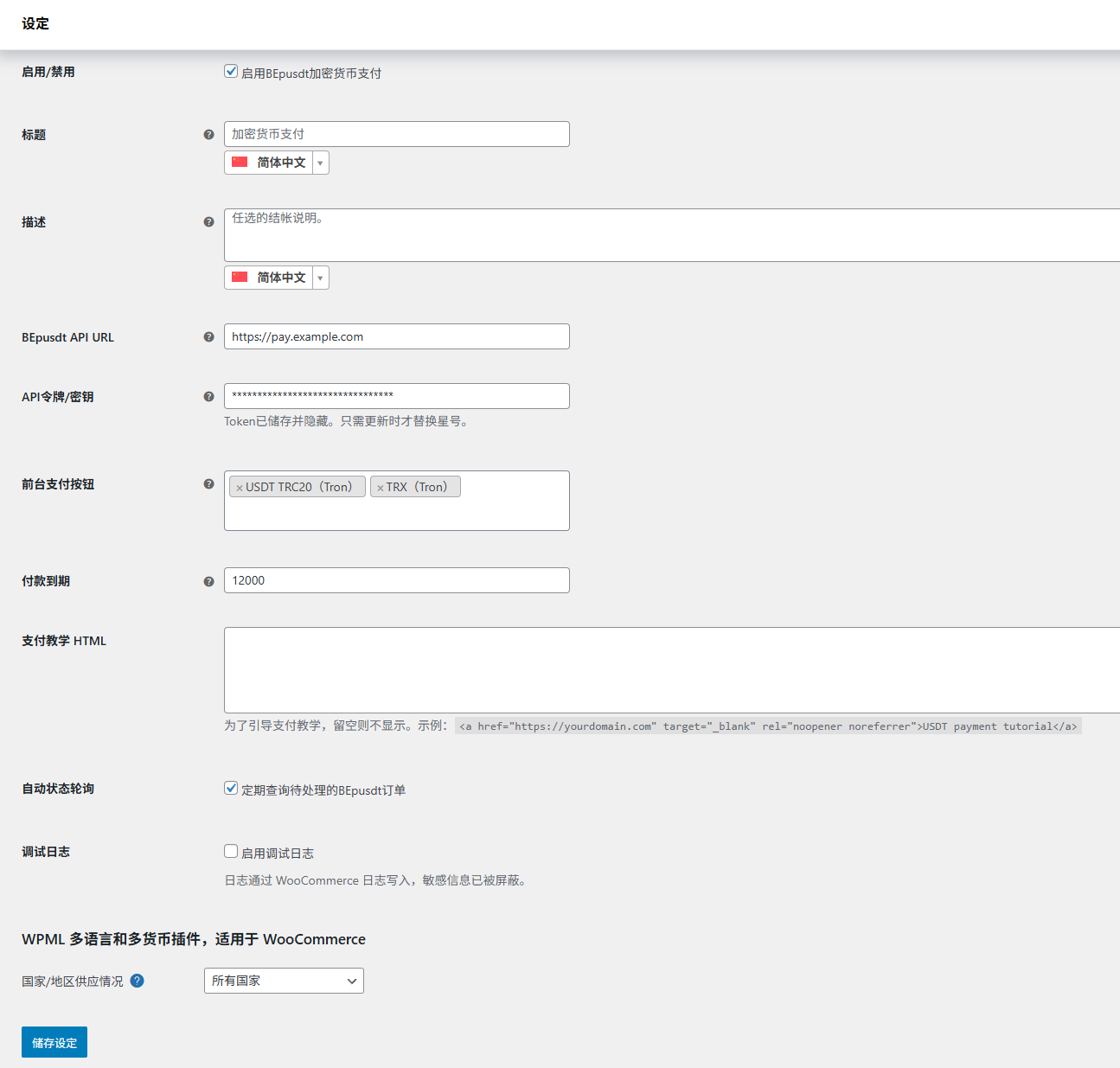This screenshot has height=1068, width=1120.
Task: Click the 设定 page heading
Action: [35, 23]
